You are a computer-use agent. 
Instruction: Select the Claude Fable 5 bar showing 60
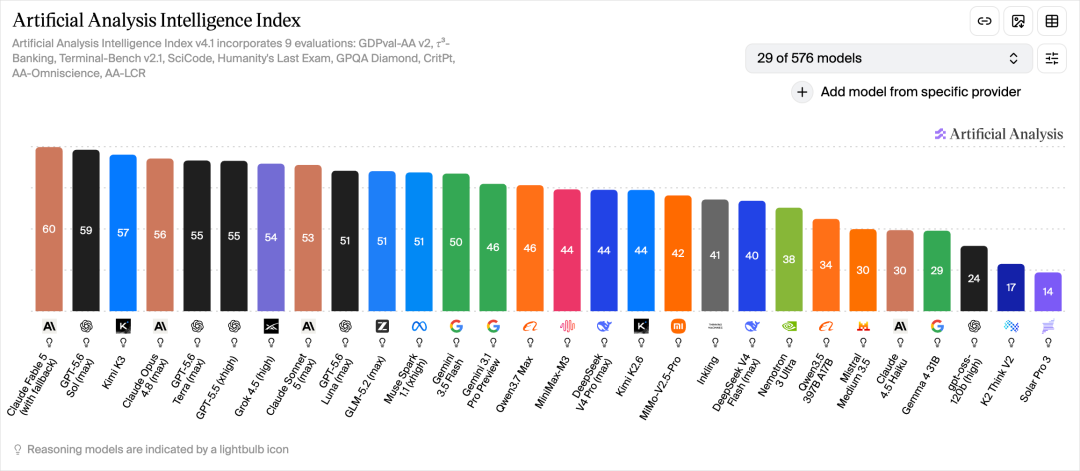click(x=49, y=229)
